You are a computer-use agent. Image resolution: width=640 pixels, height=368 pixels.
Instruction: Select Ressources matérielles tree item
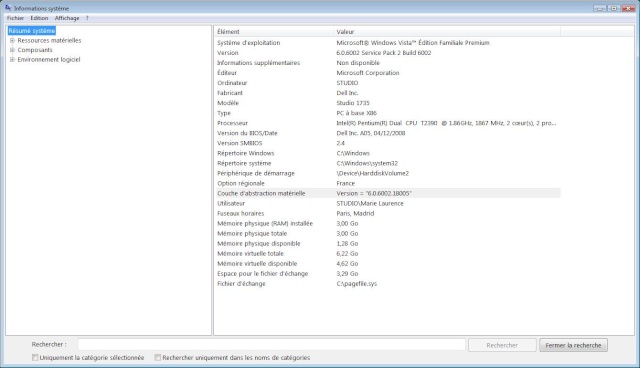[49, 40]
